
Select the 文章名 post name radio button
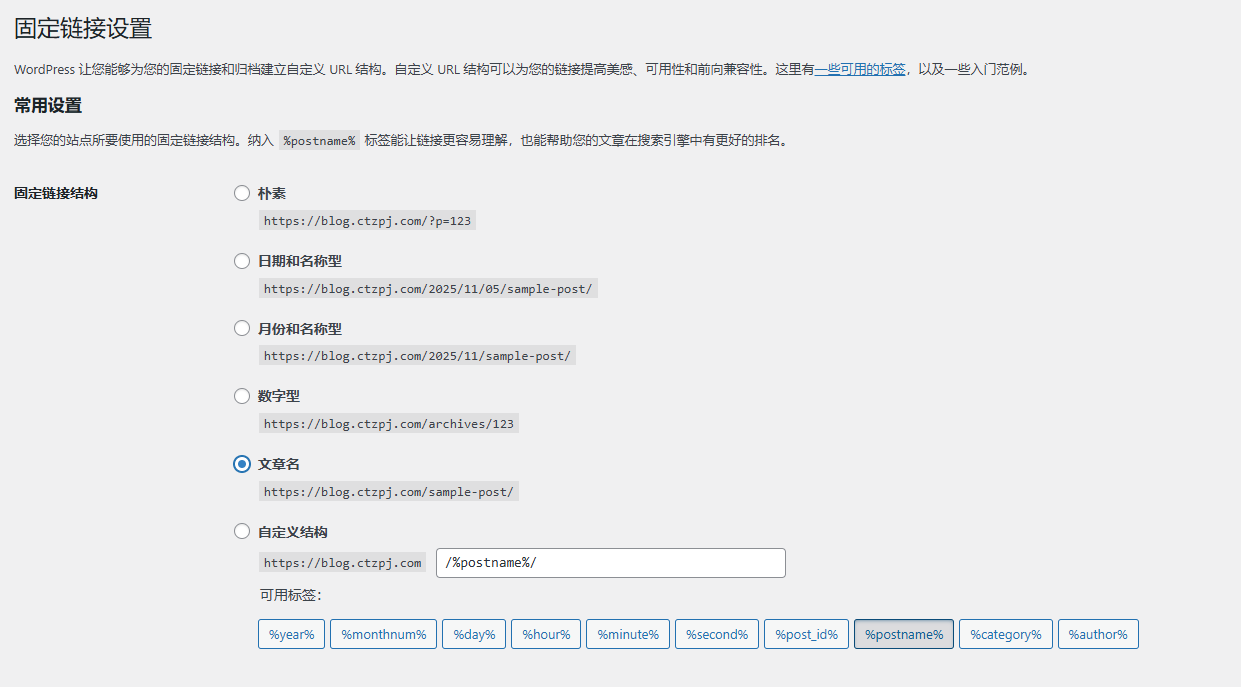242,464
